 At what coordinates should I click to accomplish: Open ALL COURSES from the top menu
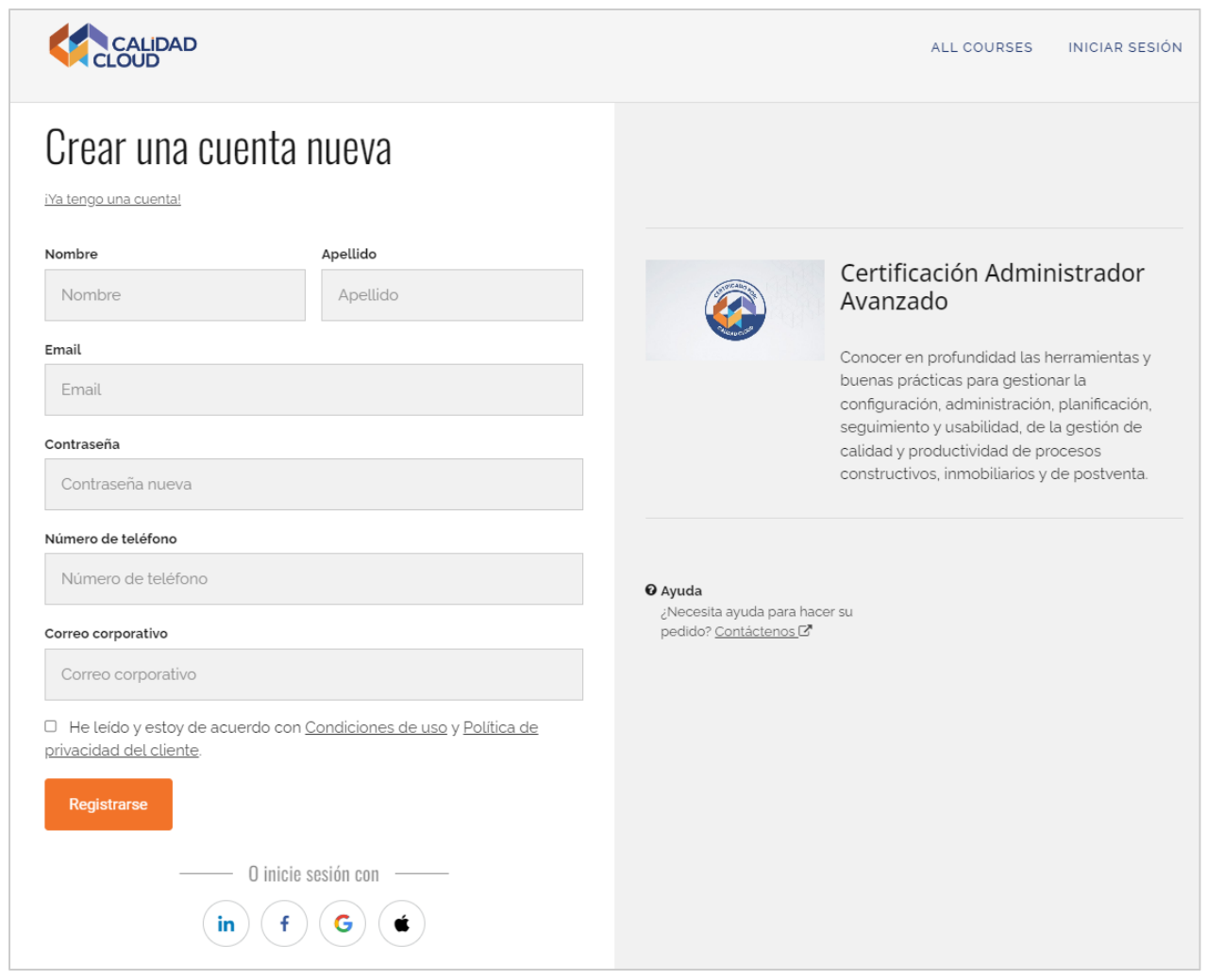pos(982,46)
